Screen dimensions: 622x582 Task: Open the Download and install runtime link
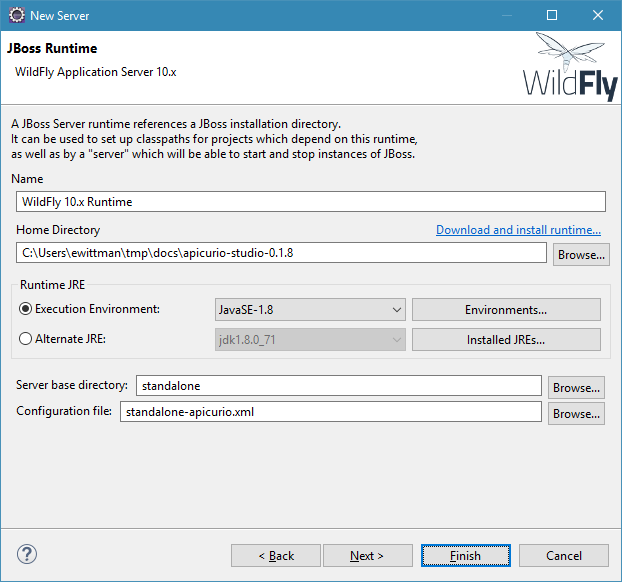tap(518, 230)
